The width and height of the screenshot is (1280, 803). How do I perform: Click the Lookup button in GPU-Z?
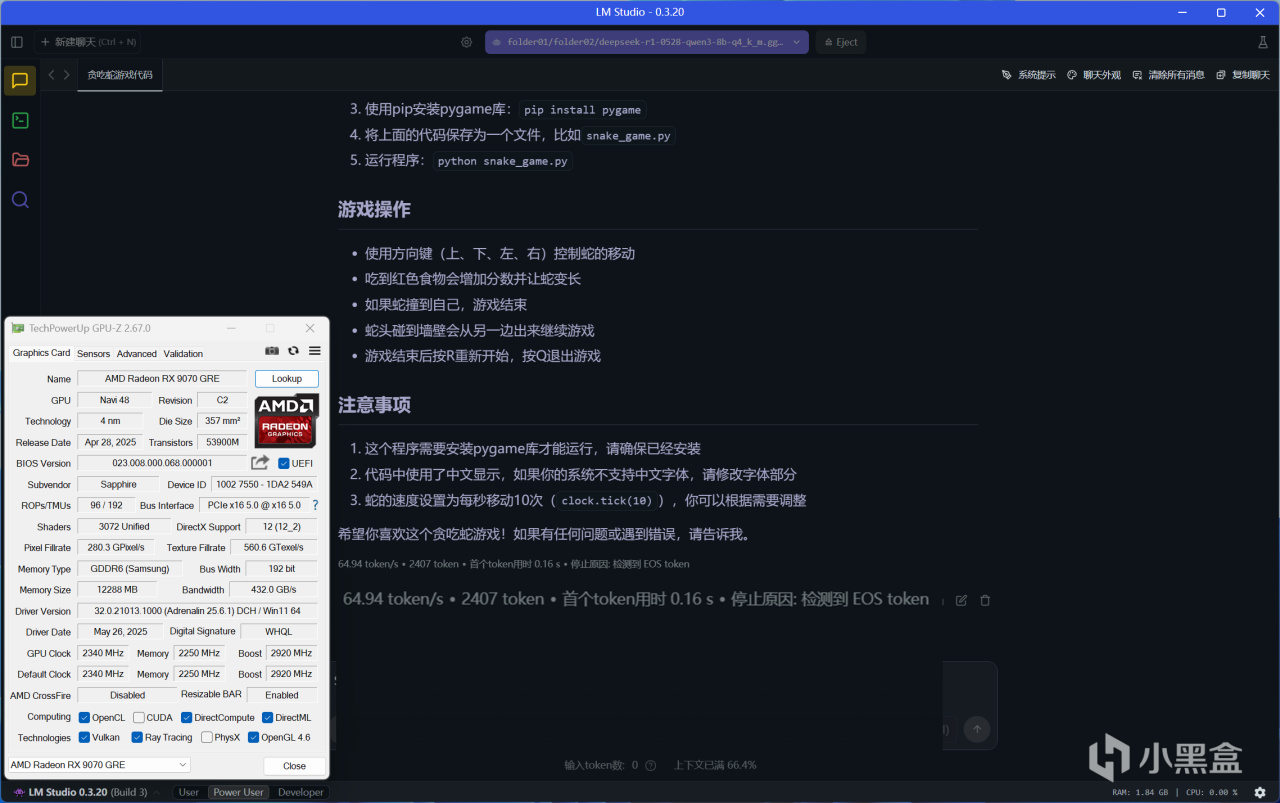pyautogui.click(x=287, y=378)
